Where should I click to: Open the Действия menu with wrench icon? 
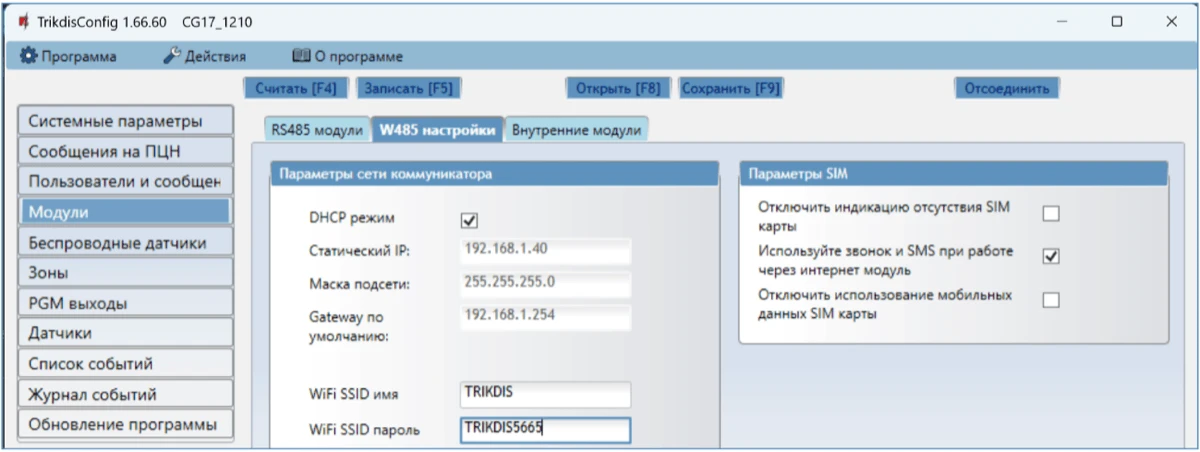pyautogui.click(x=205, y=56)
